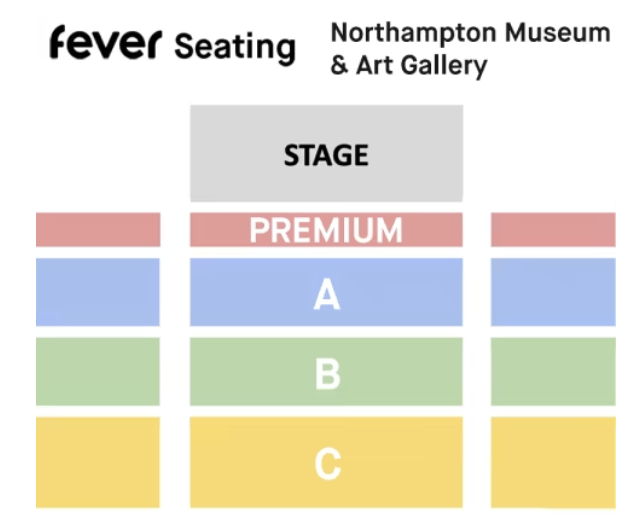This screenshot has width=638, height=532.
Task: Click the Northampton Museum venue name
Action: click(x=469, y=32)
